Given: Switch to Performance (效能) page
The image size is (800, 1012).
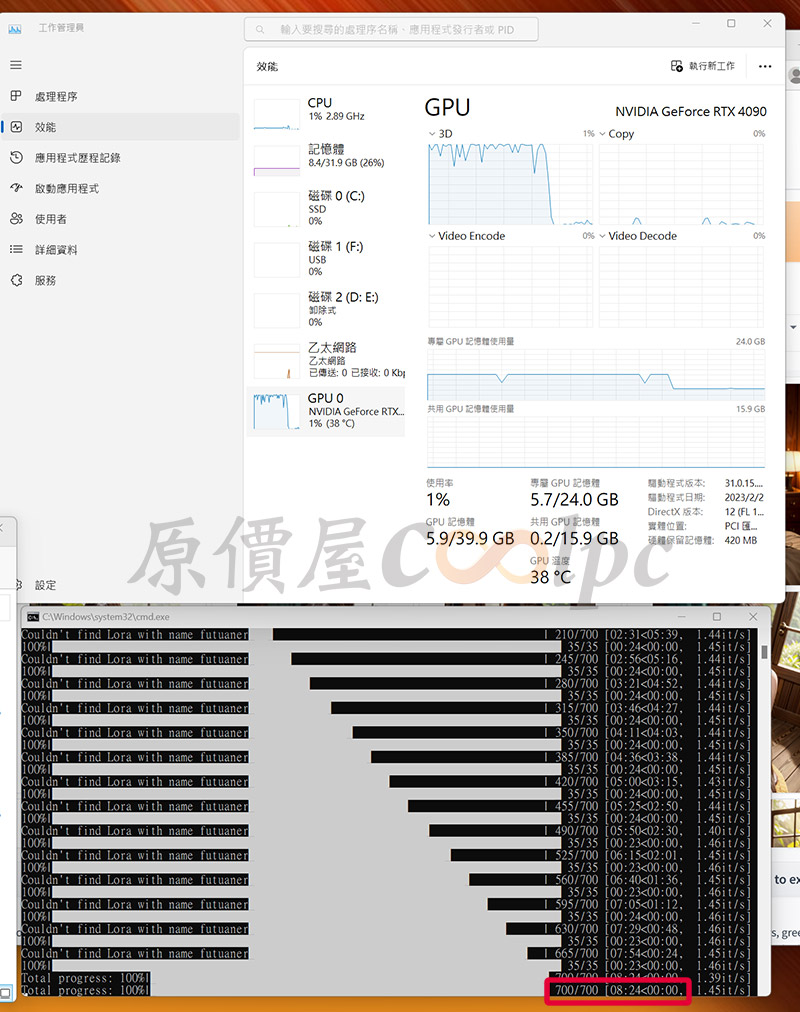Looking at the screenshot, I should point(120,126).
